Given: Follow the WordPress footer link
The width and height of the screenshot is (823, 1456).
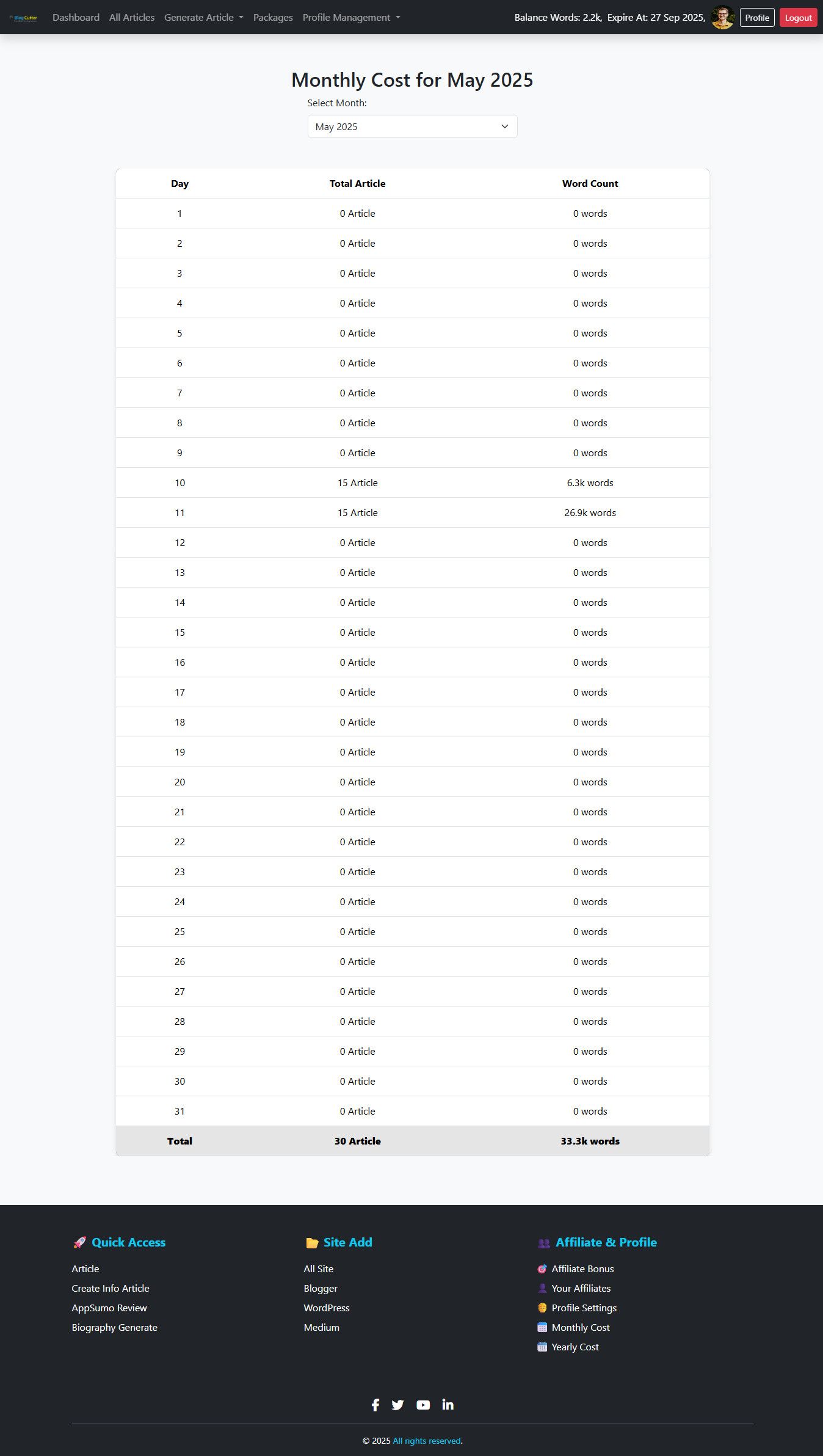Looking at the screenshot, I should point(327,1308).
